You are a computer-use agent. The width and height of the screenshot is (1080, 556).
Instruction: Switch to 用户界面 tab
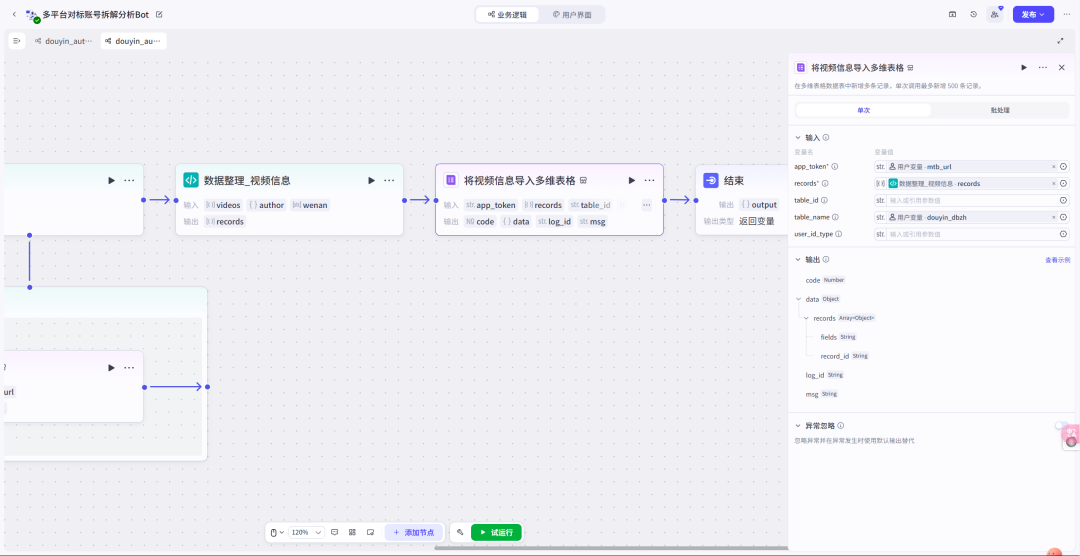pos(572,14)
